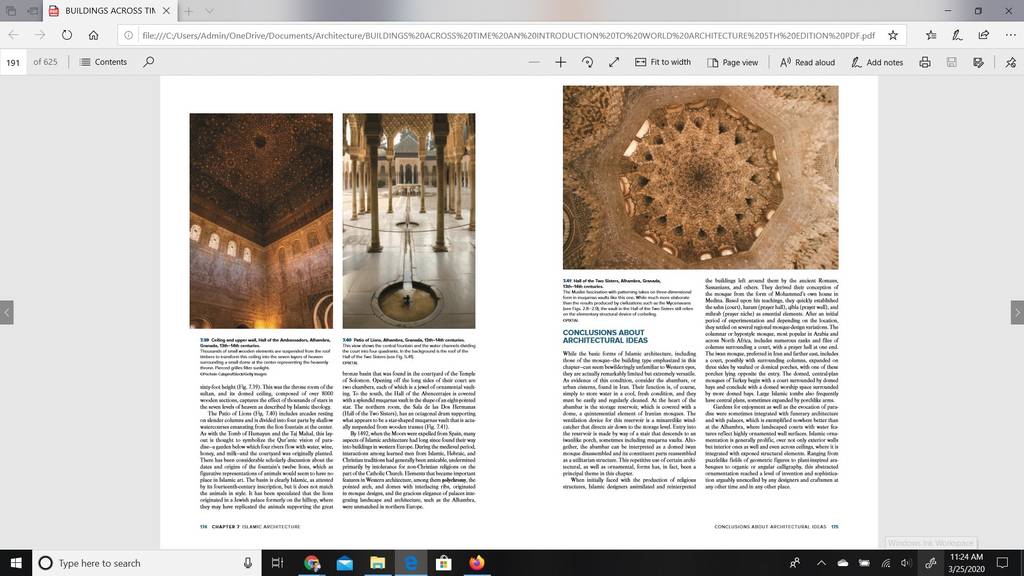Show hidden system tray icons
This screenshot has height=576, width=1024.
821,563
